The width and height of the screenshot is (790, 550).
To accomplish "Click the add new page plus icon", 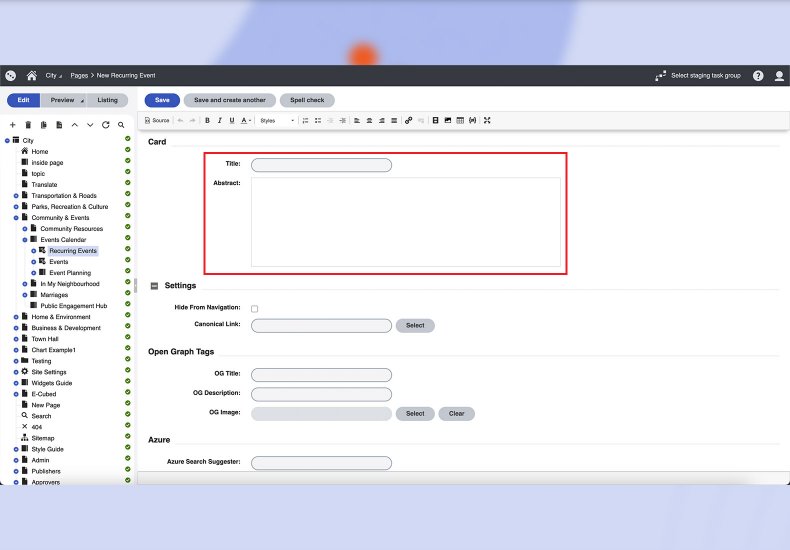I will [12, 125].
